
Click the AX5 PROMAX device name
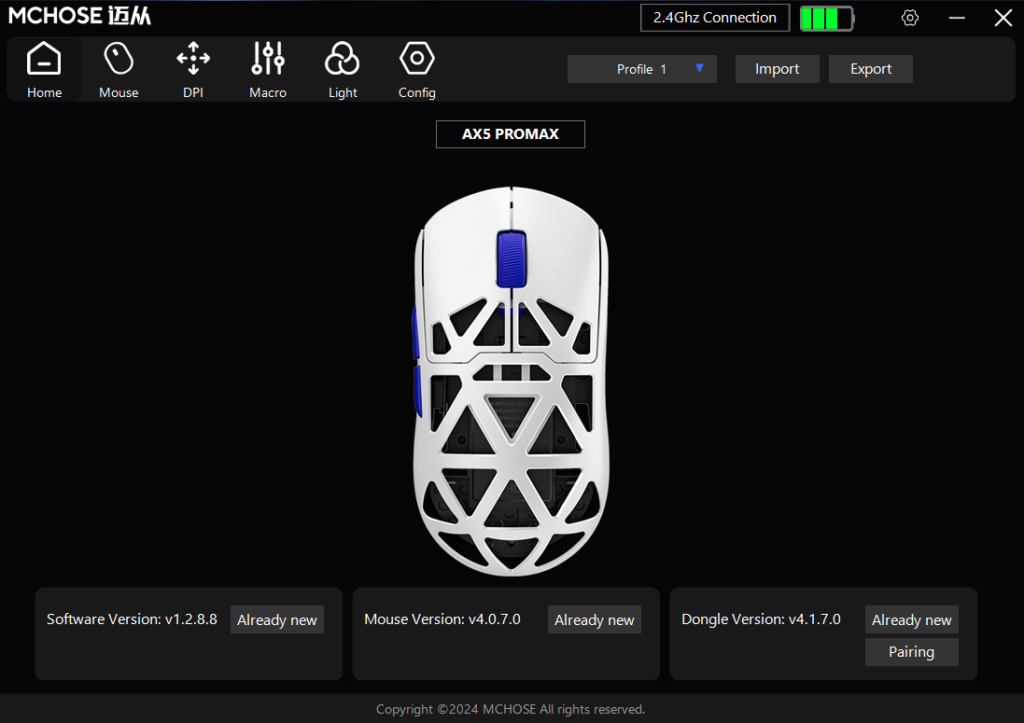510,134
